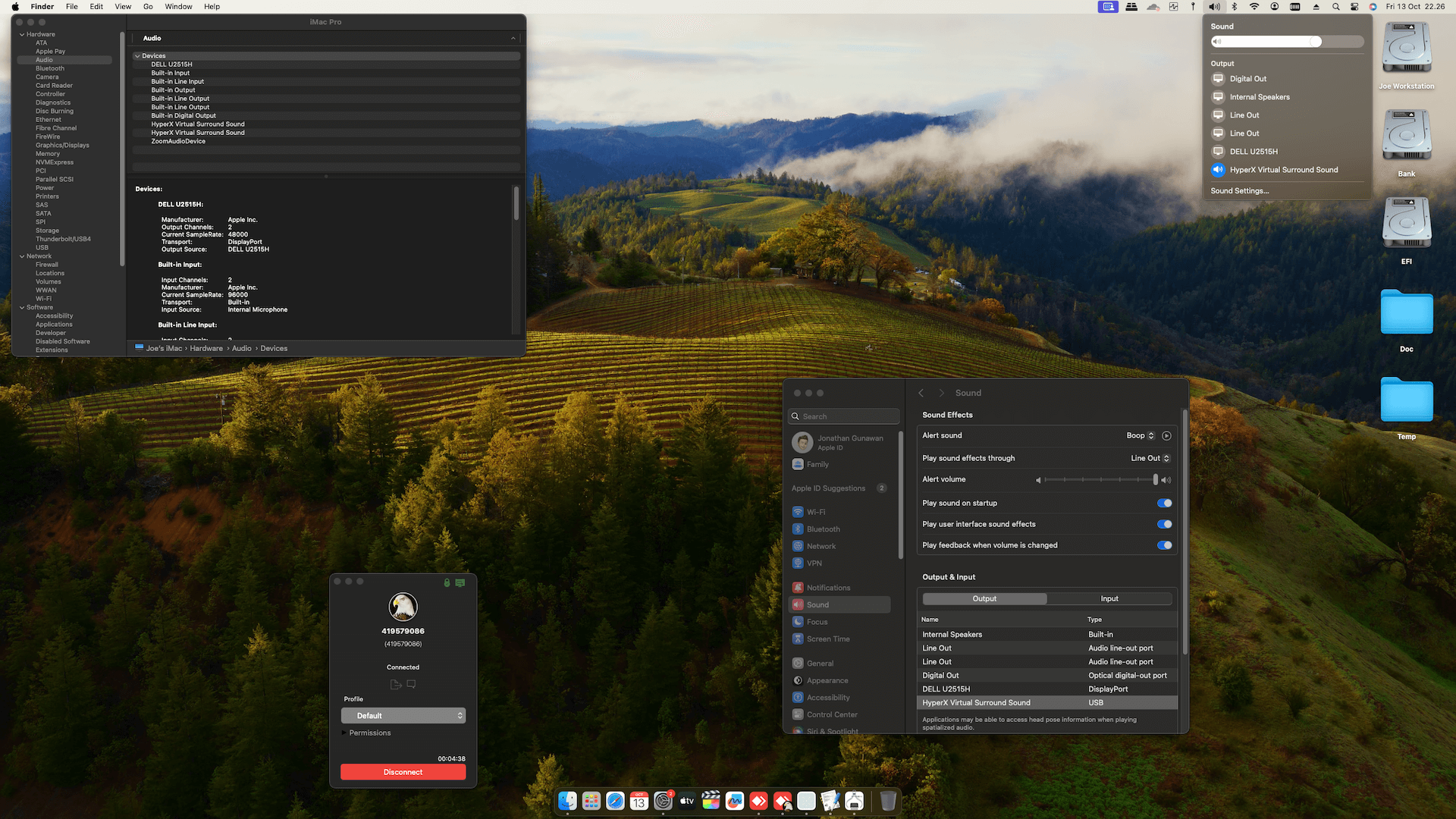Viewport: 1456px width, 819px height.
Task: Open the Window menu in the menu bar
Action: 178,7
